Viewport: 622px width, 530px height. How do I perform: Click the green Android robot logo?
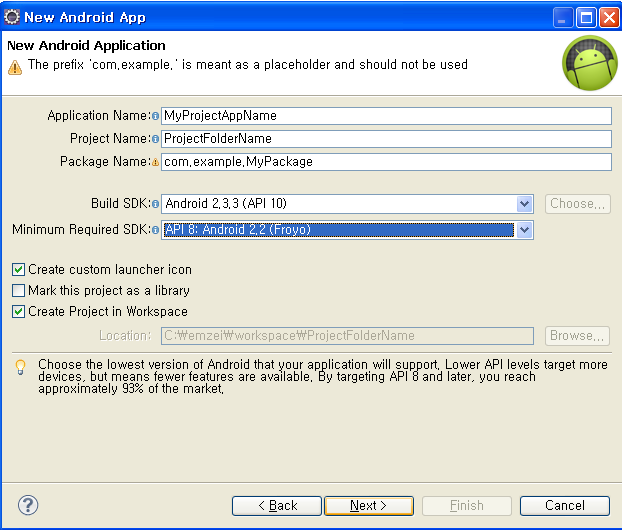(x=589, y=63)
